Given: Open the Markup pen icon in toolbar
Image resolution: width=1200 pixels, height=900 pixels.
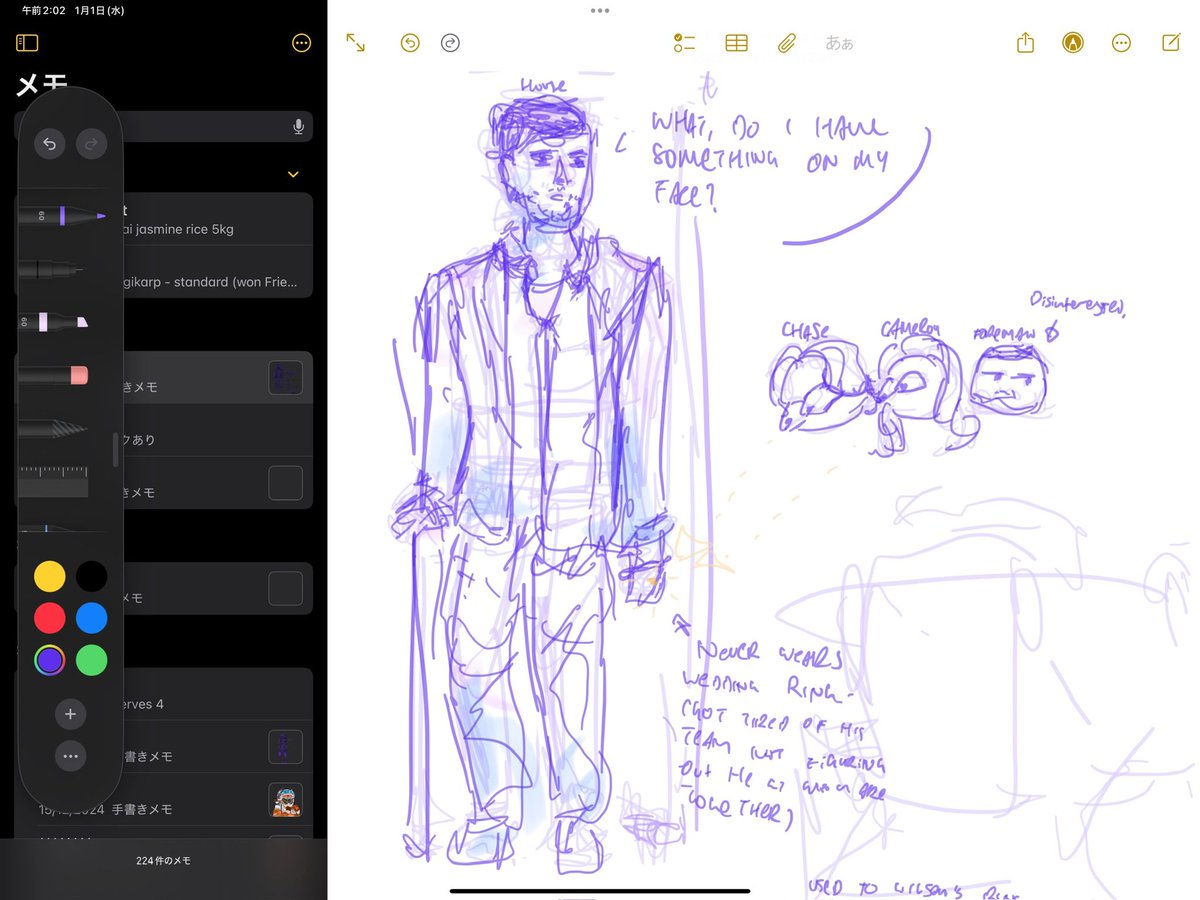Looking at the screenshot, I should 1073,43.
